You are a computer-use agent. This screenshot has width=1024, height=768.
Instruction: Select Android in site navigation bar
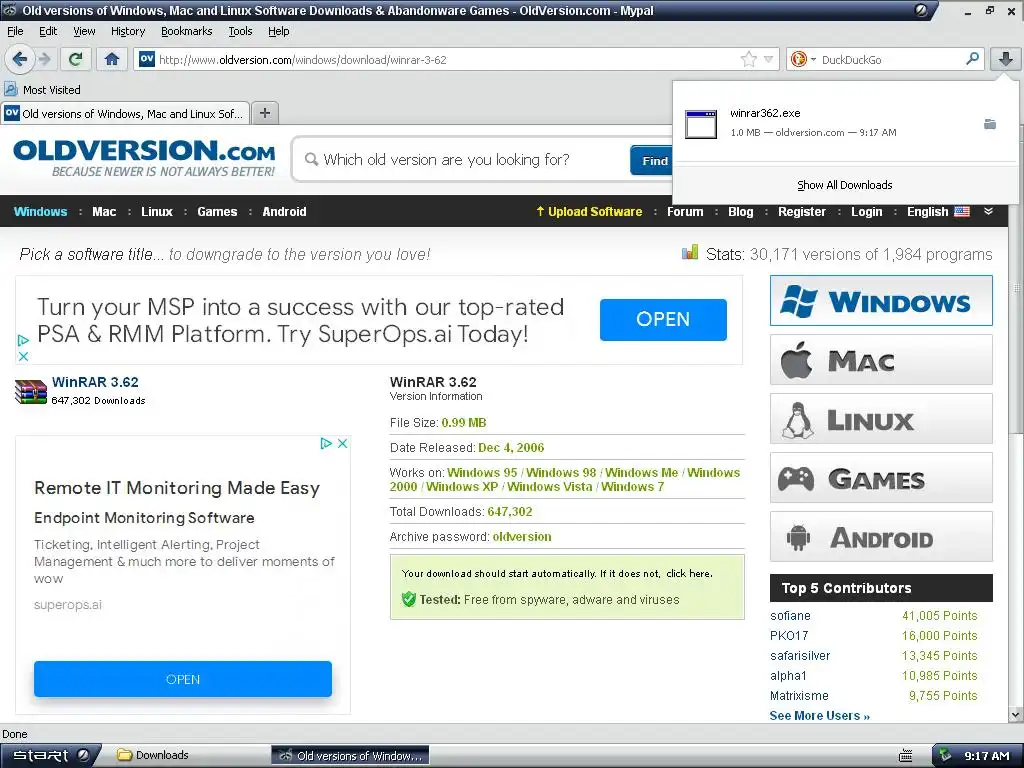click(284, 212)
